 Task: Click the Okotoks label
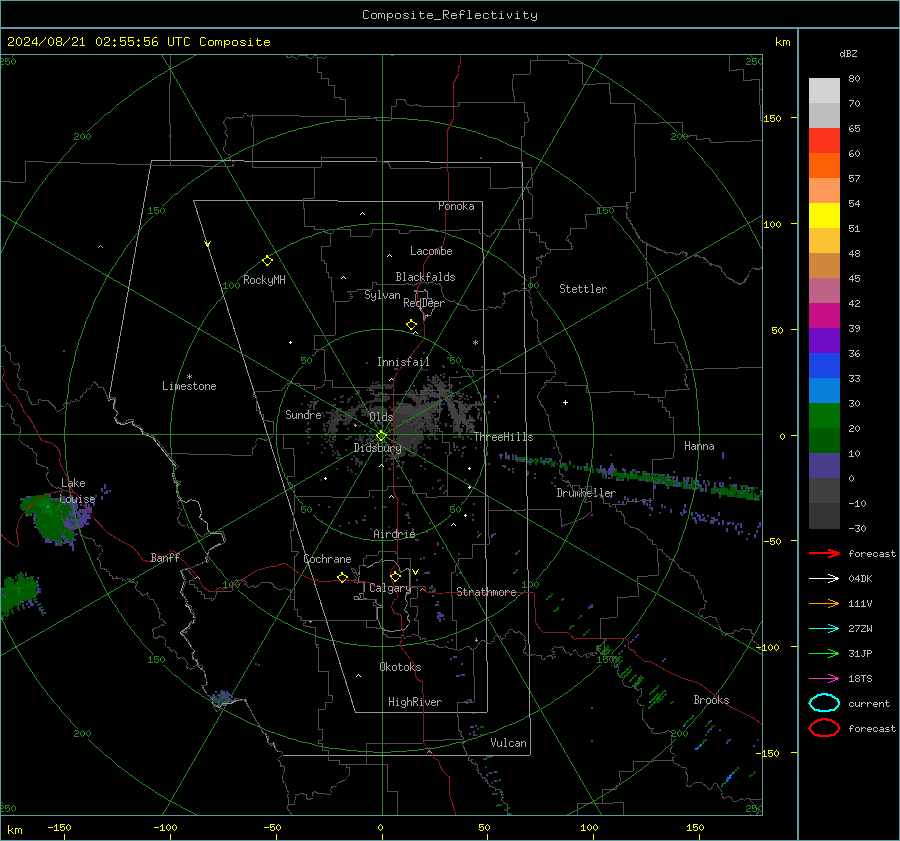pyautogui.click(x=400, y=667)
